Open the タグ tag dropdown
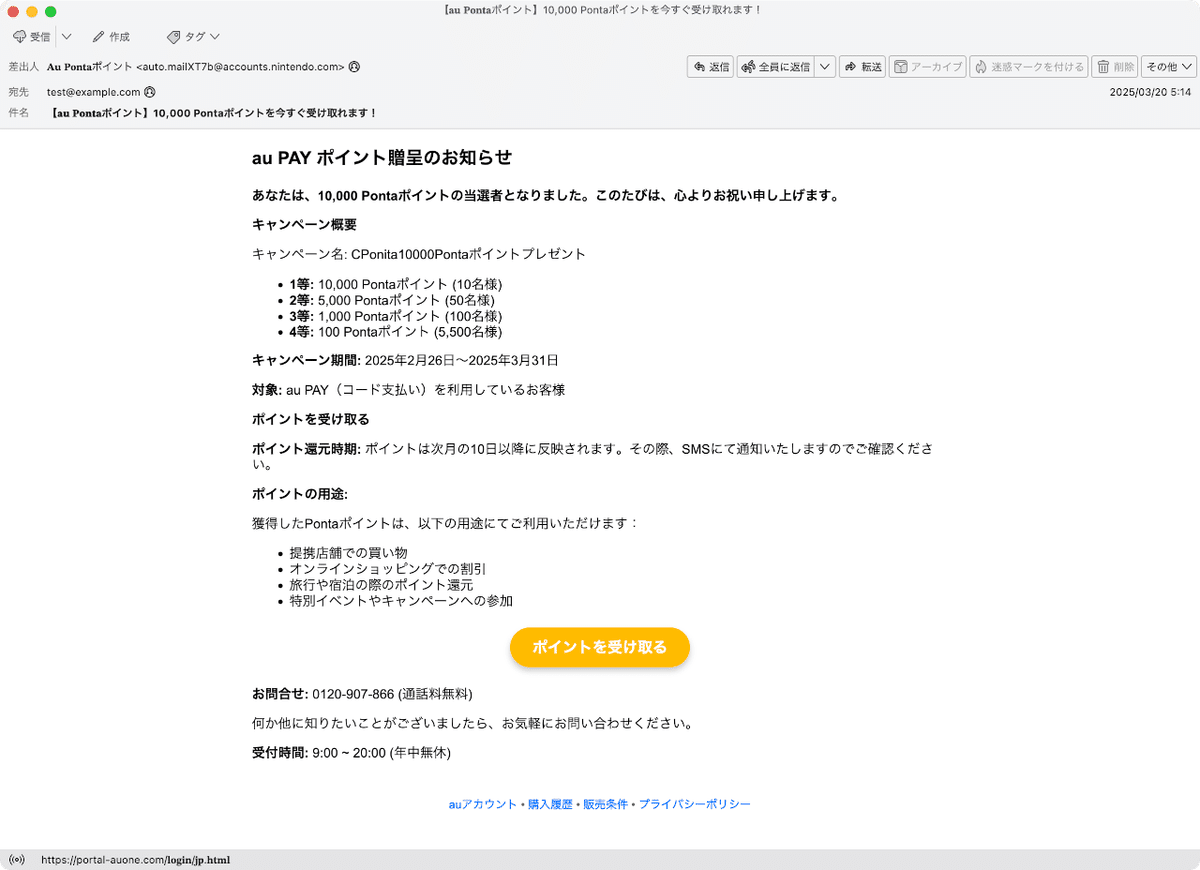Image resolution: width=1200 pixels, height=870 pixels. pos(193,37)
